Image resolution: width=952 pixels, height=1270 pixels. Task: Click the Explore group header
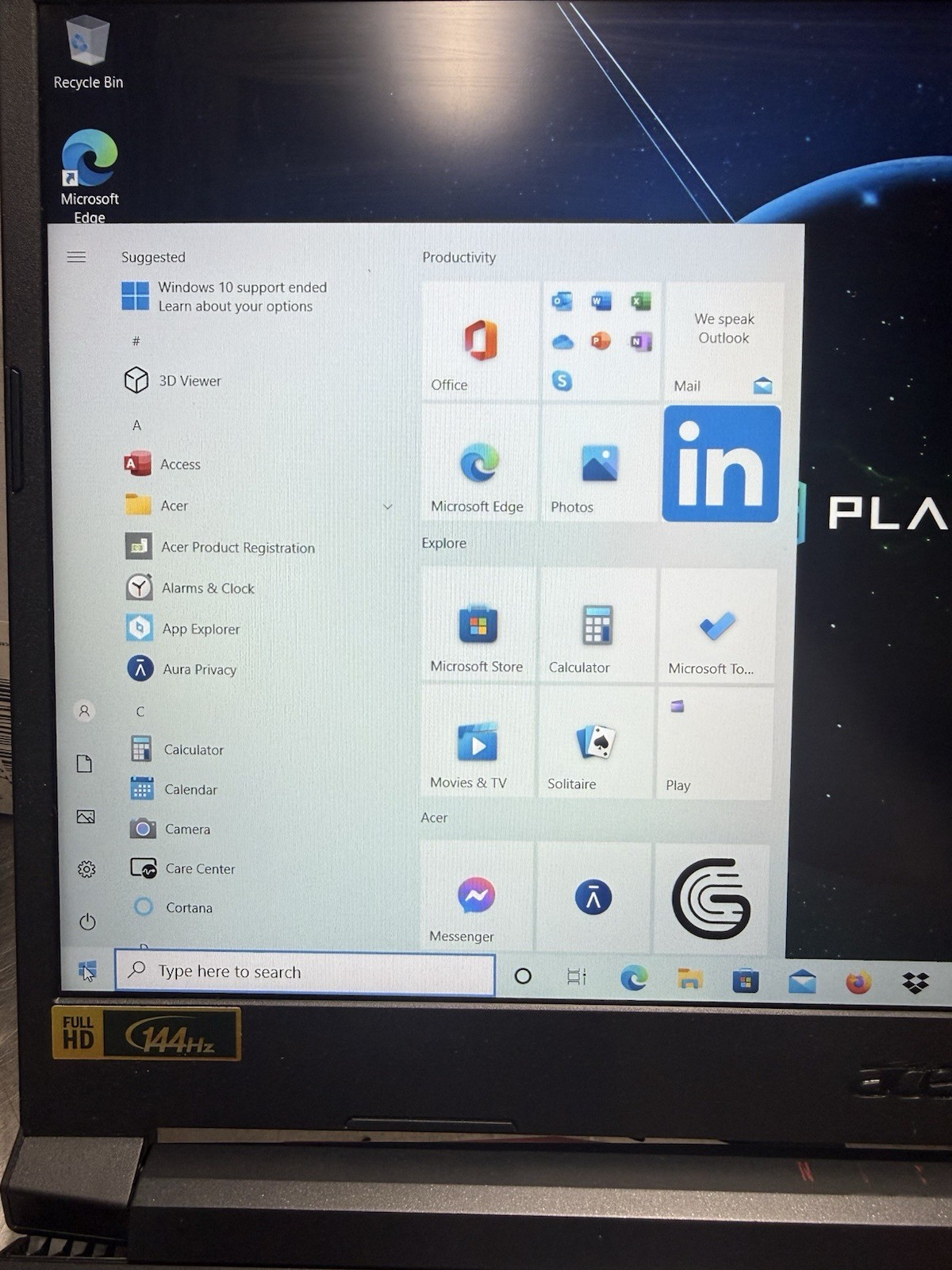[443, 543]
